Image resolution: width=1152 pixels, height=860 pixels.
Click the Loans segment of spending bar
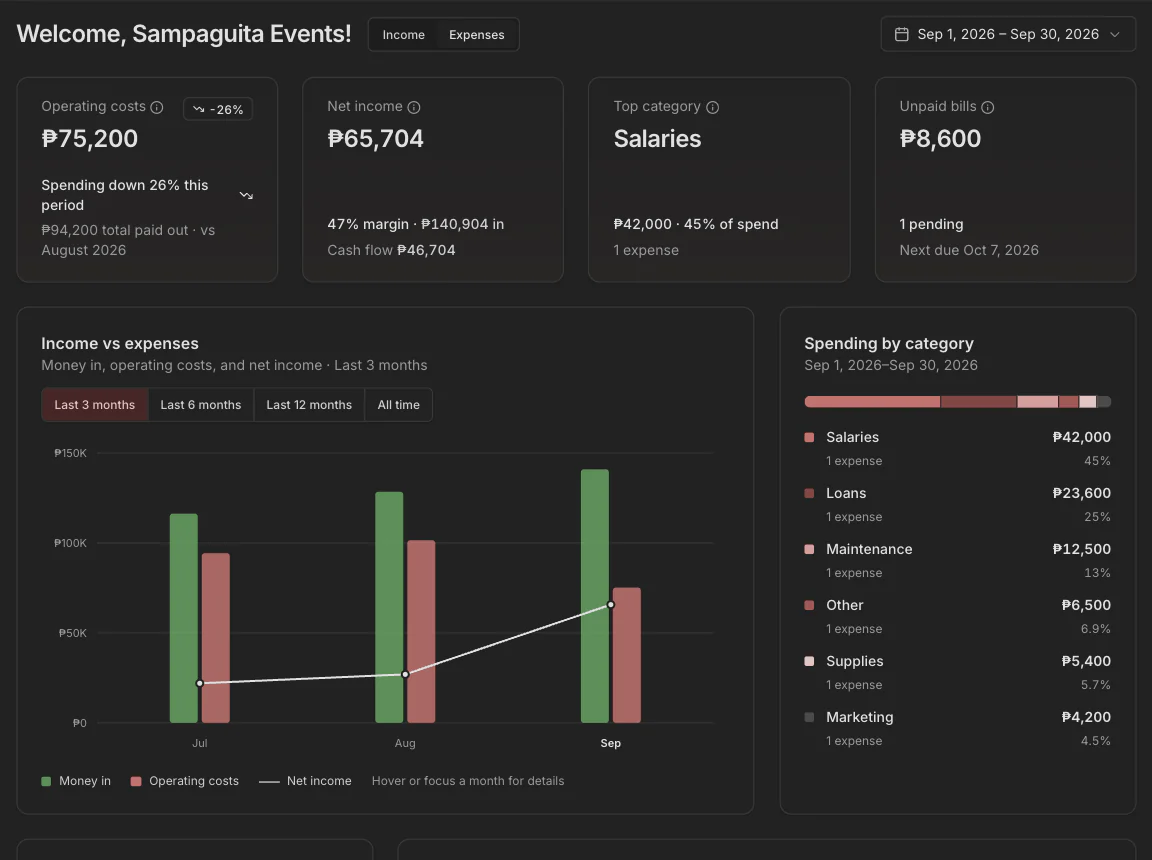[x=979, y=402]
